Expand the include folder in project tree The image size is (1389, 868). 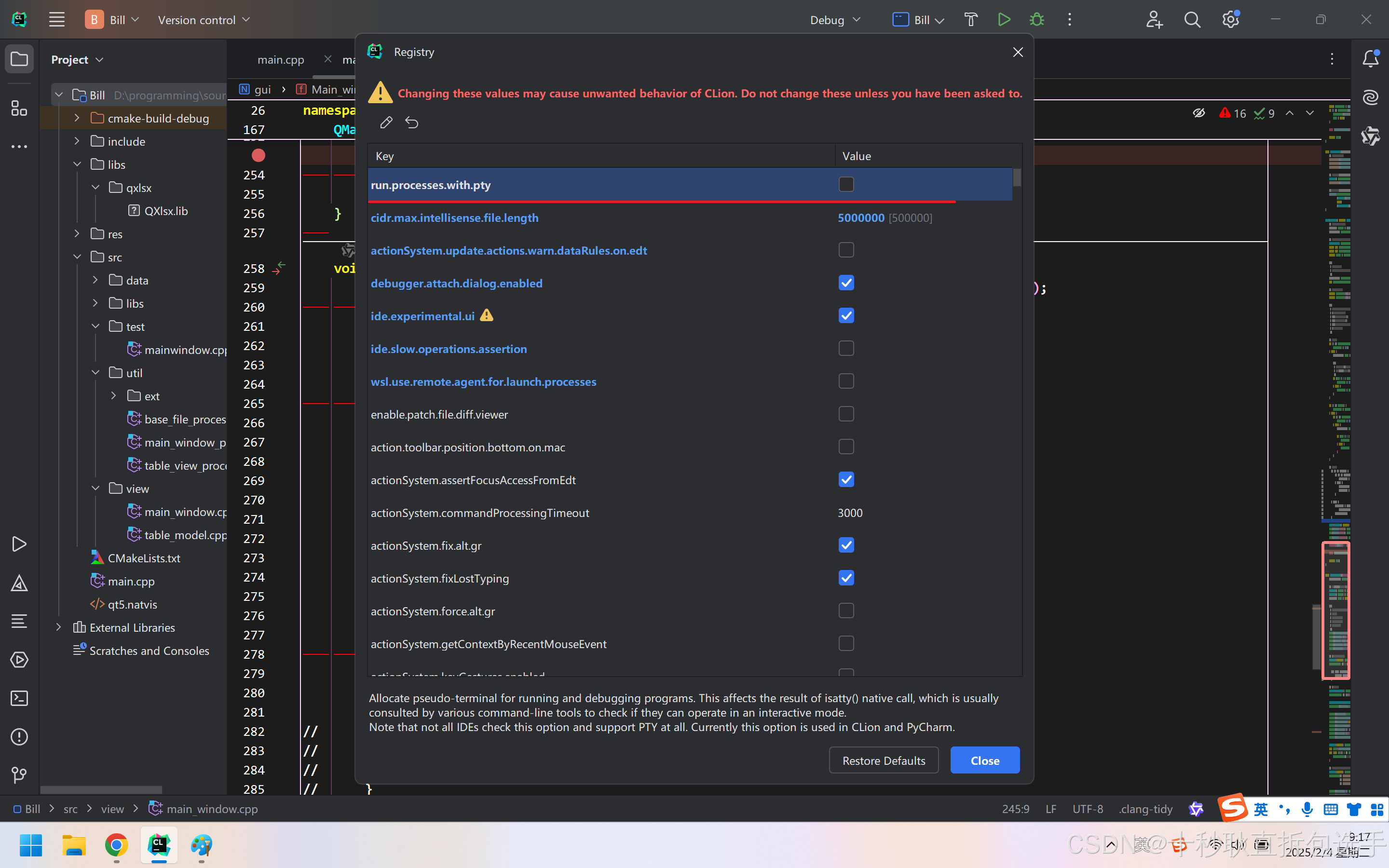77,141
